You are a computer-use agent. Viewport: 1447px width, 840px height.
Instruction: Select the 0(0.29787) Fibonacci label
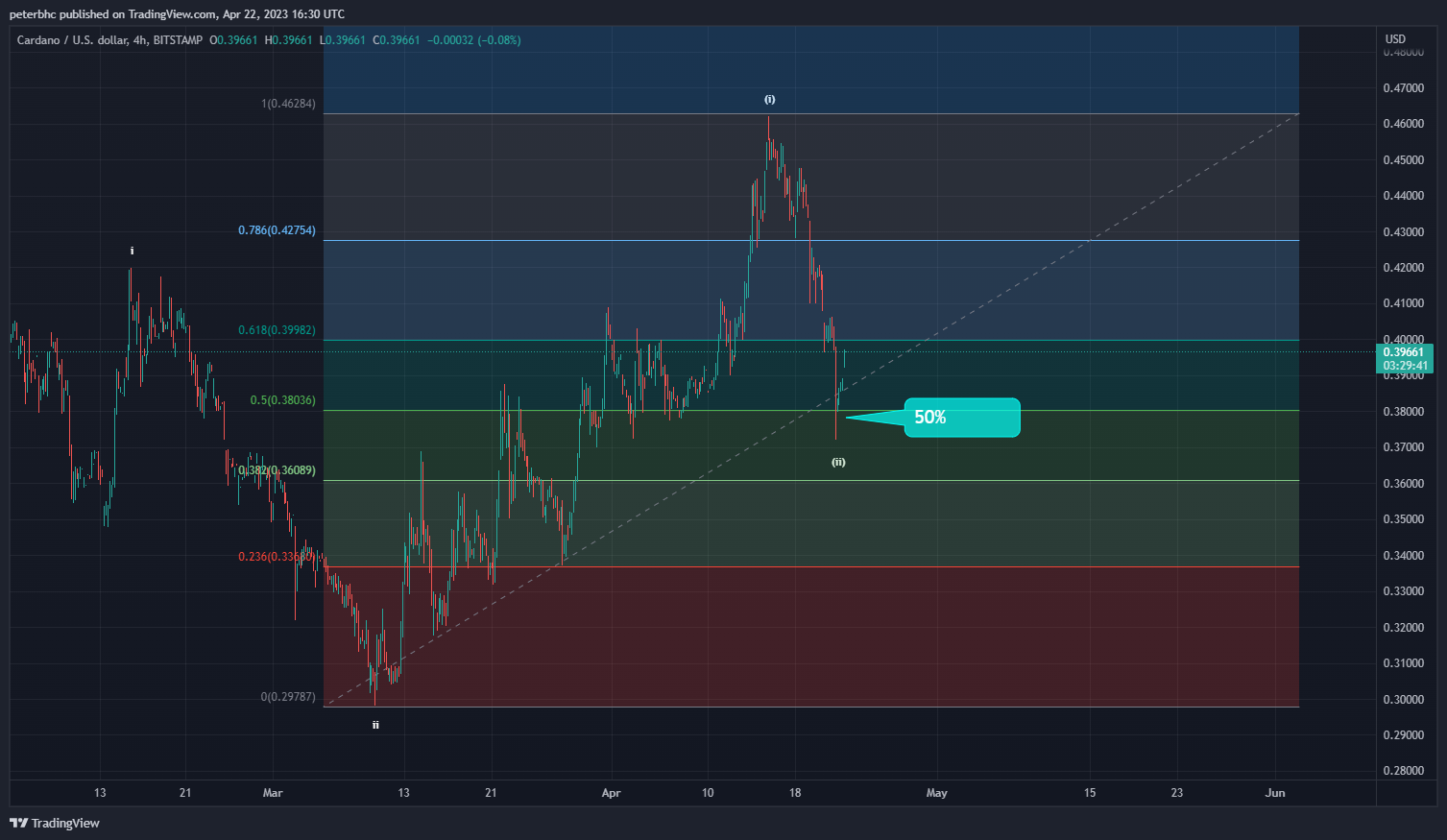pos(288,697)
